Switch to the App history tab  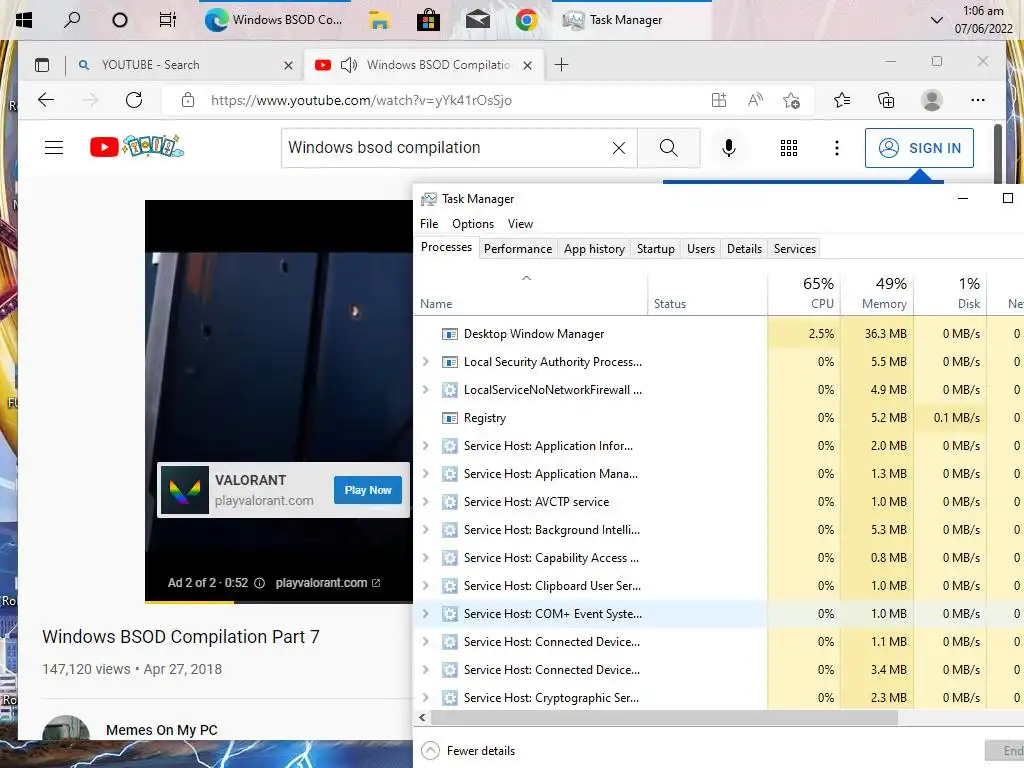[x=594, y=249]
